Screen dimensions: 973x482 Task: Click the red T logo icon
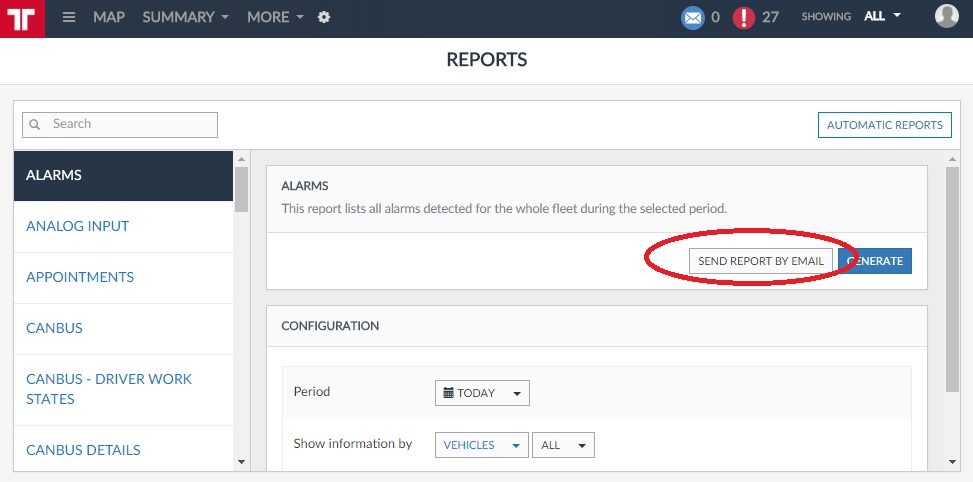[x=22, y=18]
